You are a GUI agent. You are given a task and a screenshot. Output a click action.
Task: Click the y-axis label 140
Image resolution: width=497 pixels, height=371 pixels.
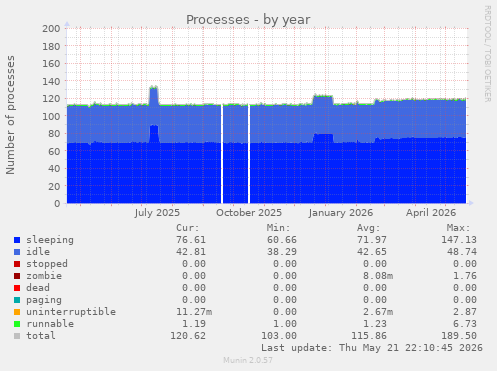(x=51, y=81)
